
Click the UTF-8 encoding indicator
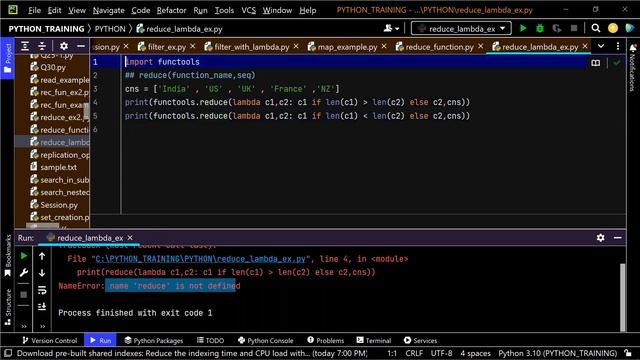click(x=442, y=353)
